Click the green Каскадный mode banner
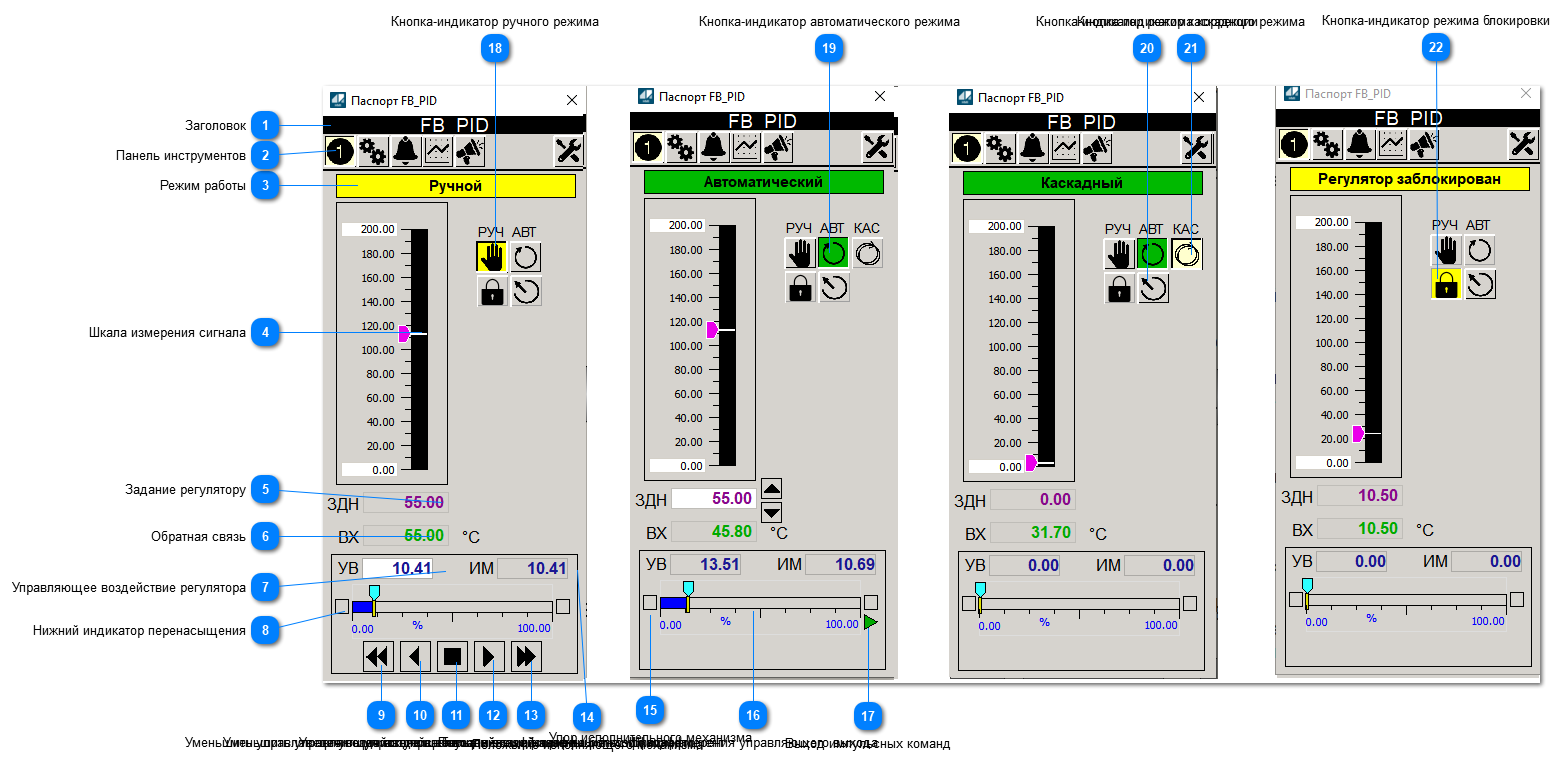The height and width of the screenshot is (768, 1566). coord(1083,183)
